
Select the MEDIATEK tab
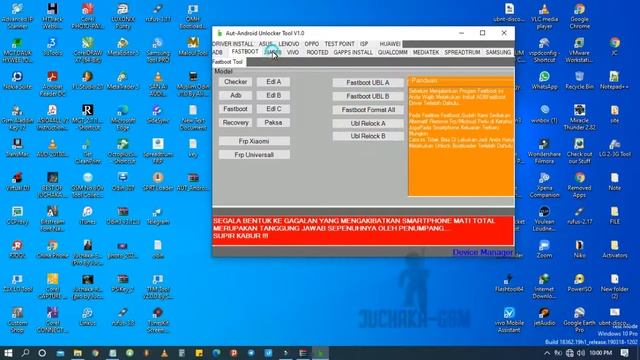tap(426, 52)
